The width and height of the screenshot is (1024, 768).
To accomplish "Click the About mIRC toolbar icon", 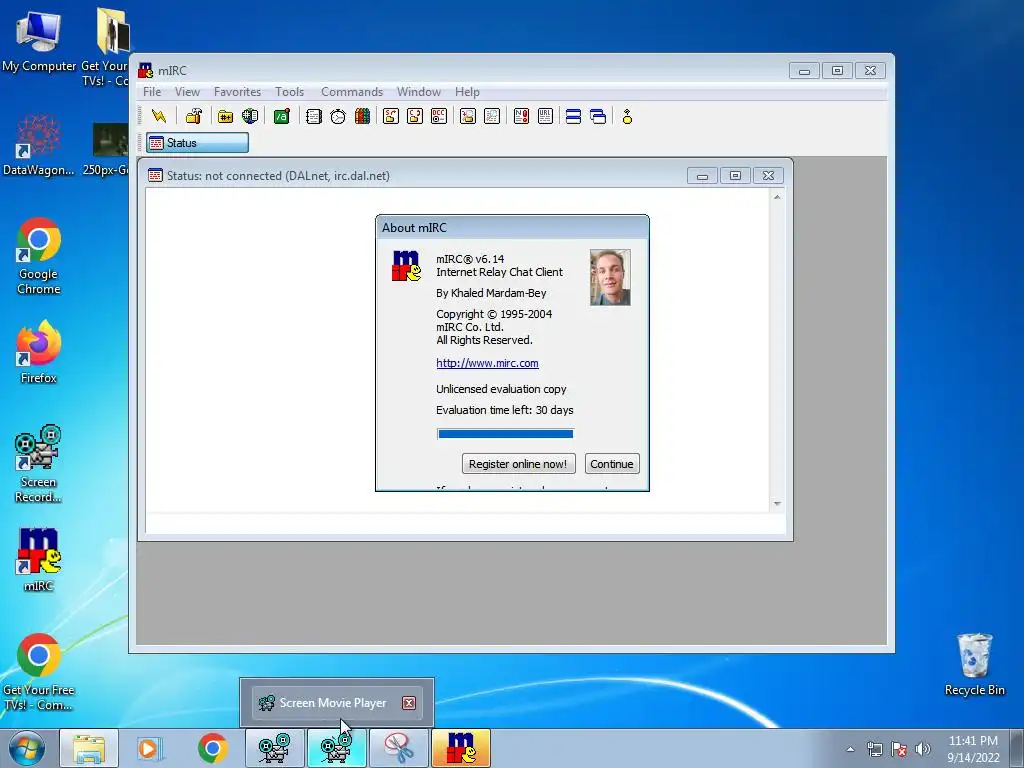I will click(627, 116).
